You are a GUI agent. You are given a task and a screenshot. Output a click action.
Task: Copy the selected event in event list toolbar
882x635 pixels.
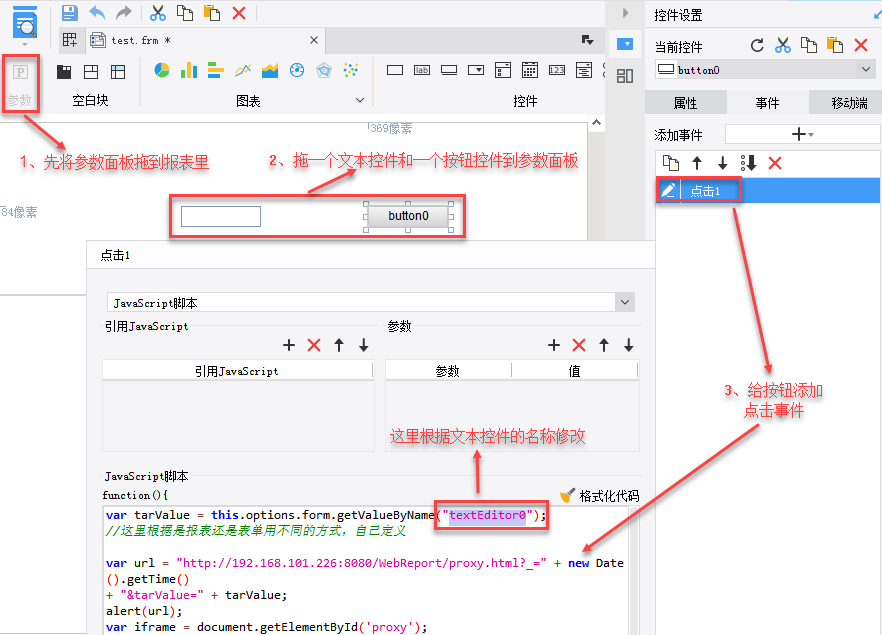point(670,163)
